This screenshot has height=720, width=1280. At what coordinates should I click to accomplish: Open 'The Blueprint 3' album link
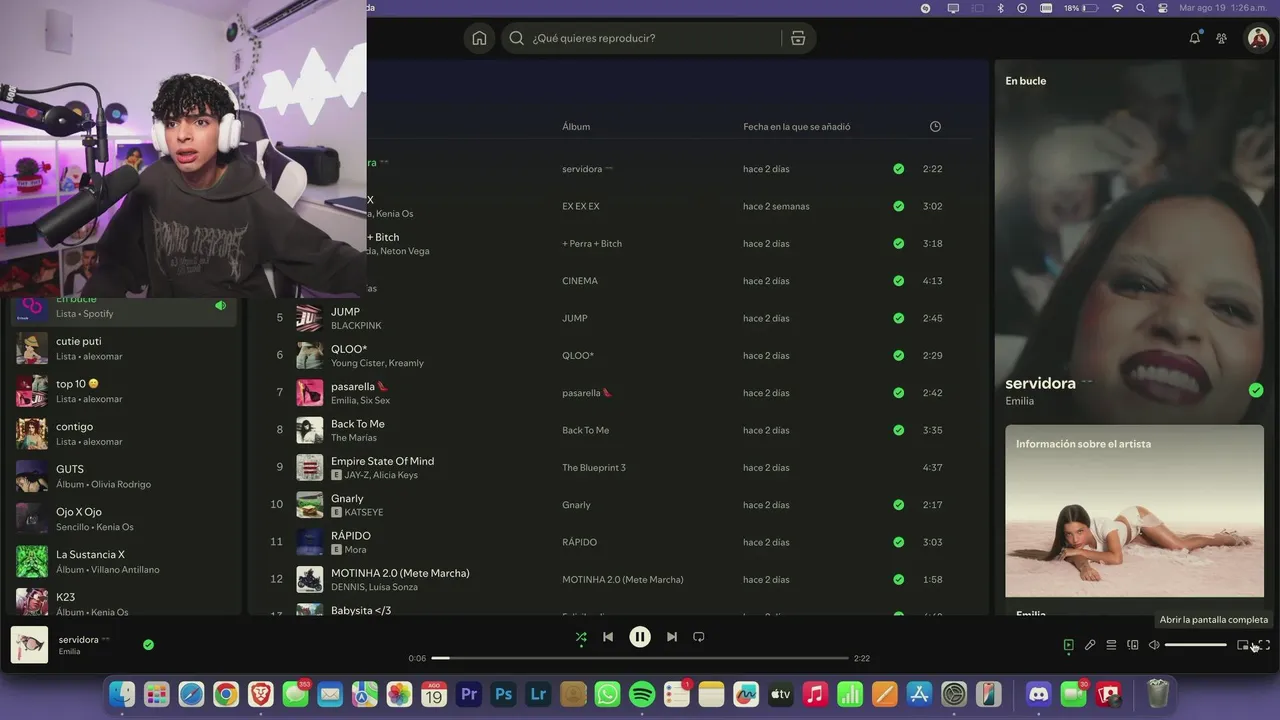pyautogui.click(x=594, y=468)
